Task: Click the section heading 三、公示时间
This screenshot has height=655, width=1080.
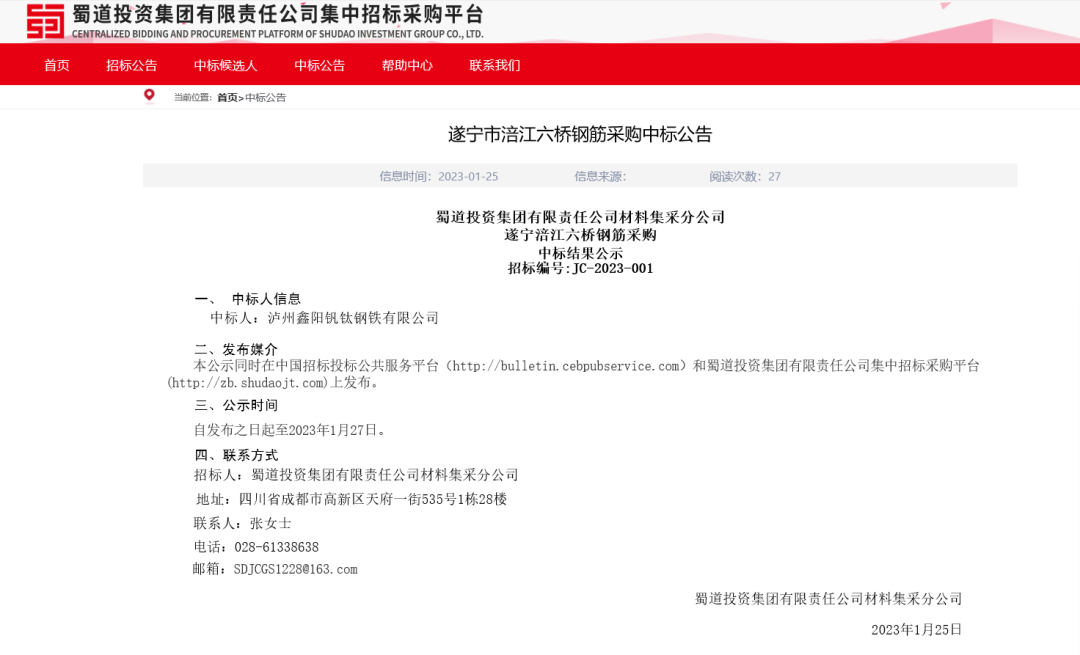Action: click(236, 406)
